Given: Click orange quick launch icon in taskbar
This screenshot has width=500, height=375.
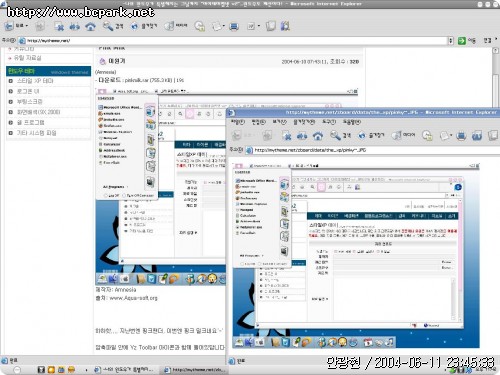Looking at the screenshot, I should point(51,369).
